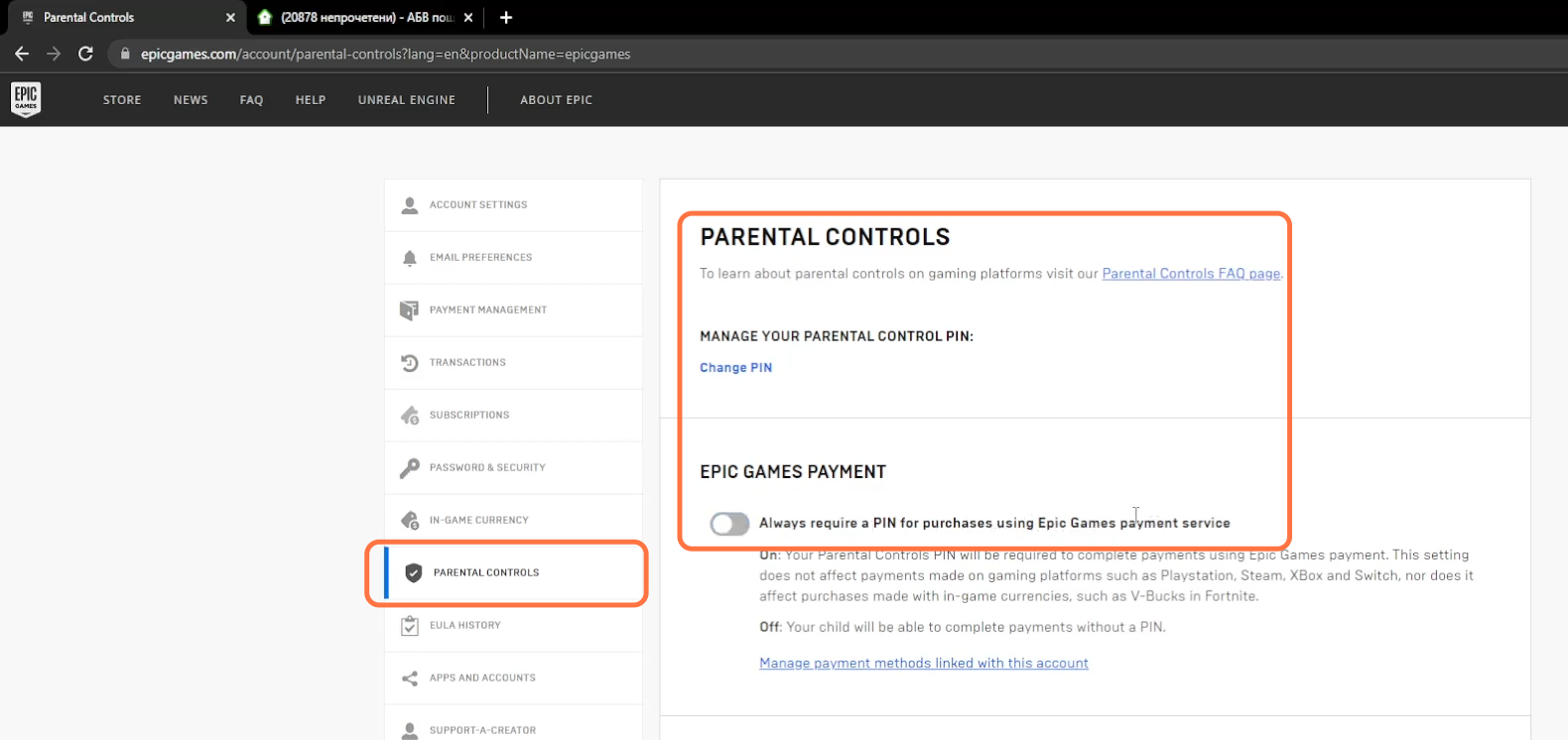Click the Apps and Accounts share icon
Screen dimensions: 1568x740
click(410, 678)
